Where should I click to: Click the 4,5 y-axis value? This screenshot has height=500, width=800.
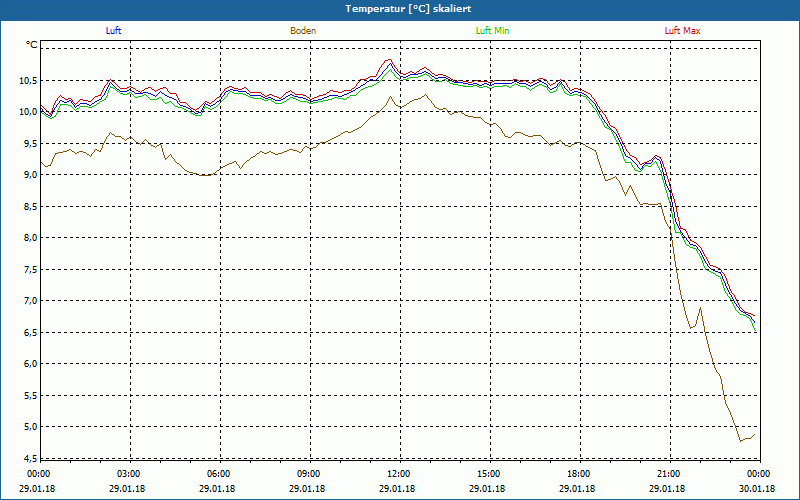(x=30, y=458)
